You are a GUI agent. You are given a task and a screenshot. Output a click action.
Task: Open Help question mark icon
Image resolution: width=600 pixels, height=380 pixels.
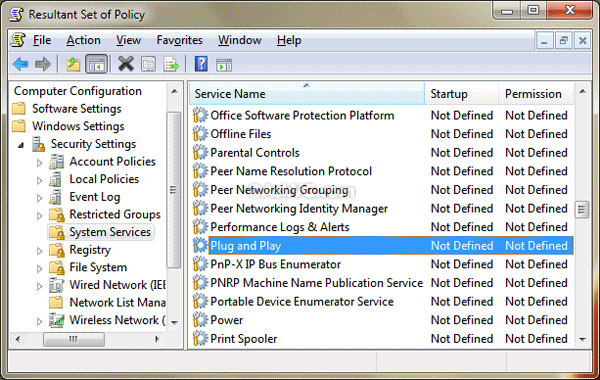click(x=201, y=64)
